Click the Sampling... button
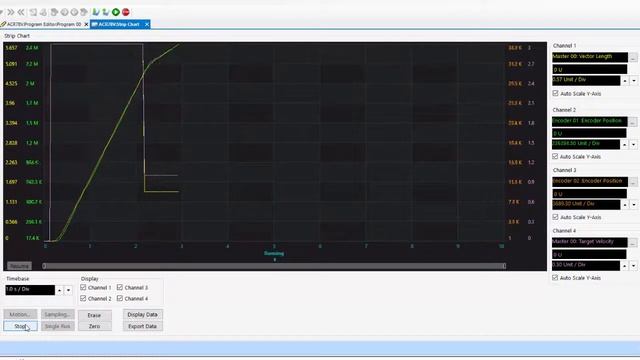 [x=58, y=314]
